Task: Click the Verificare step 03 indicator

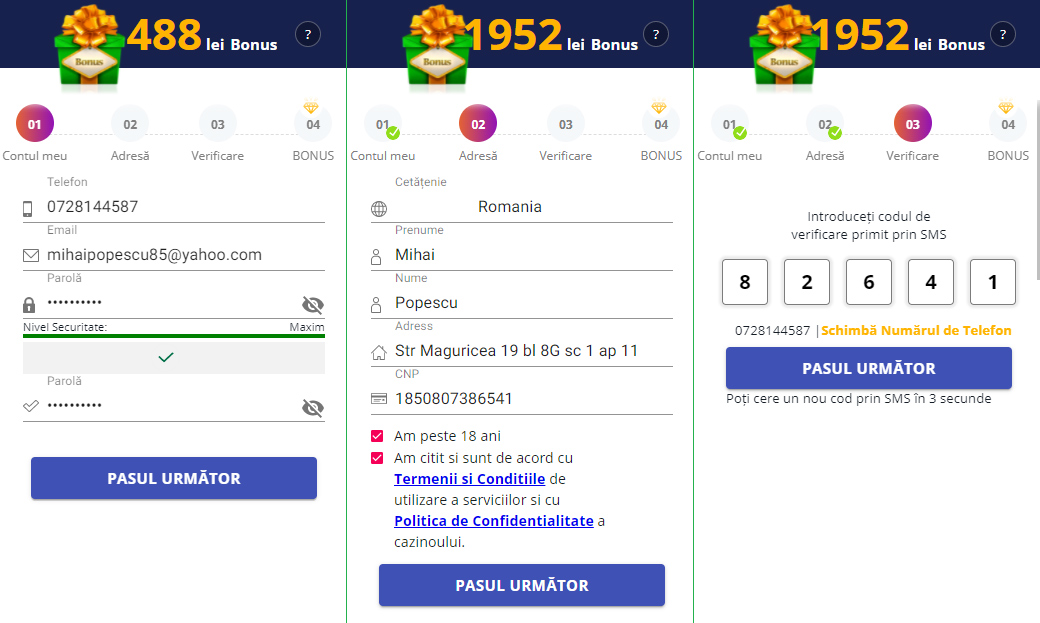Action: (x=912, y=120)
